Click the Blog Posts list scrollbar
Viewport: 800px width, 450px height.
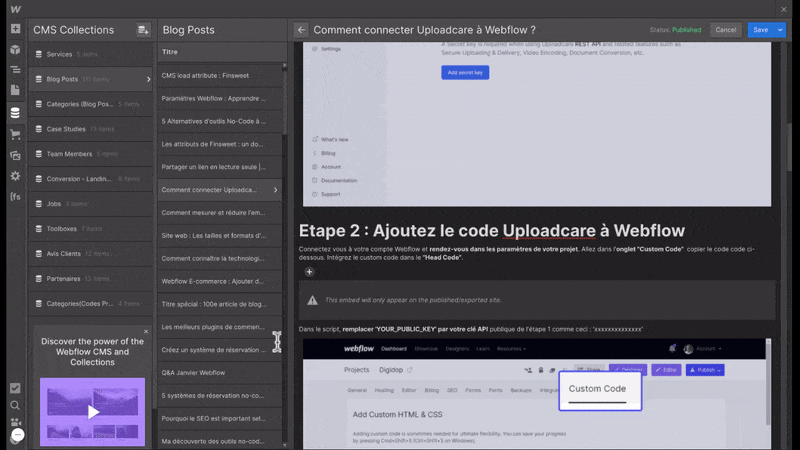pos(285,102)
